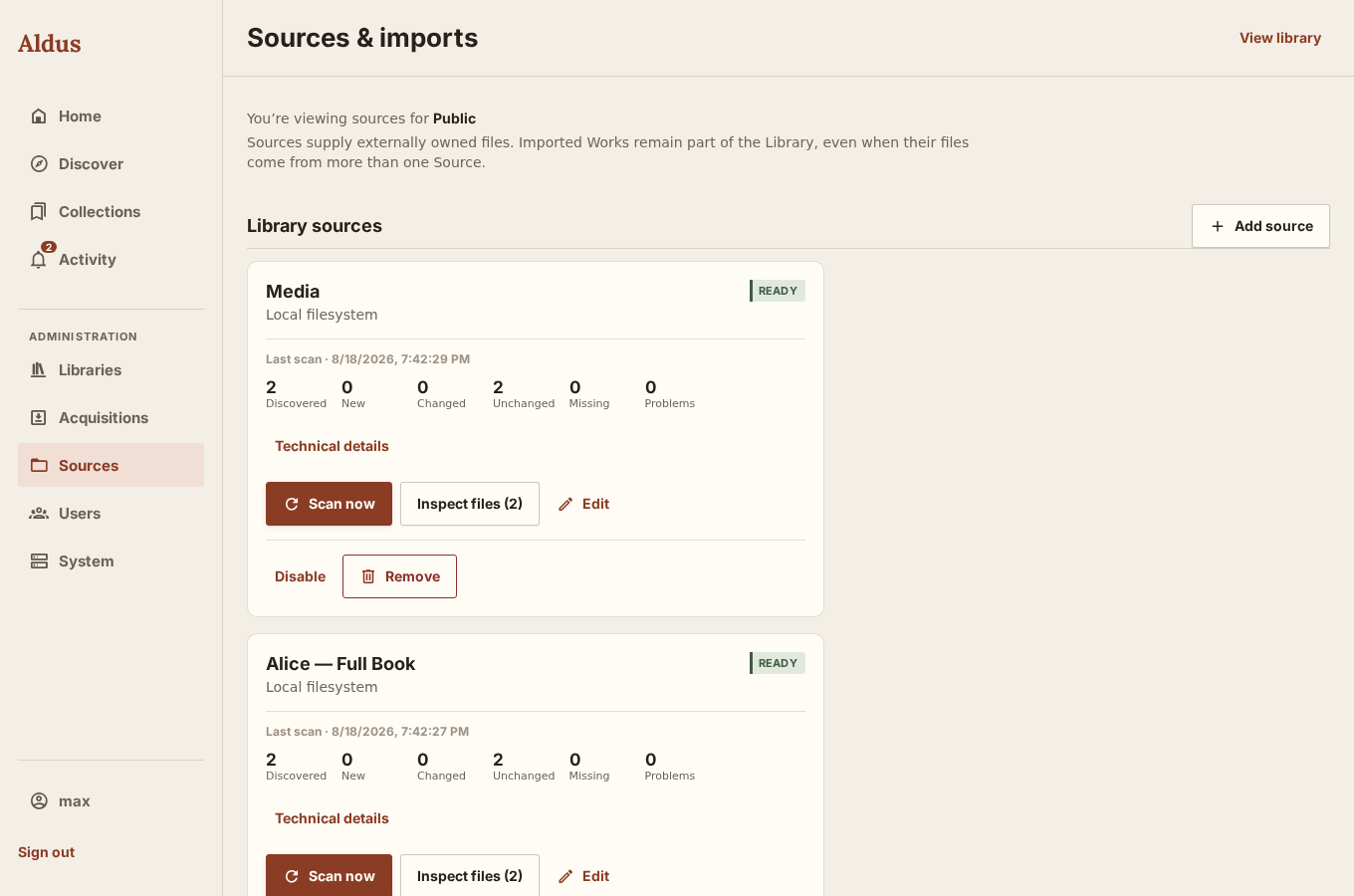The image size is (1354, 896).
Task: Click the Libraries books icon
Action: tap(39, 370)
